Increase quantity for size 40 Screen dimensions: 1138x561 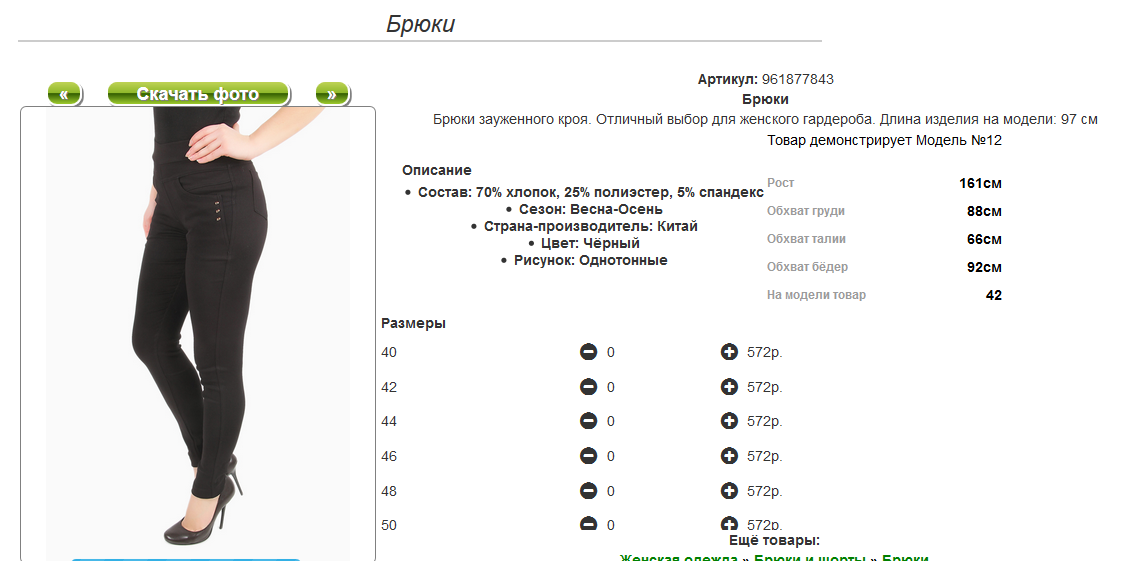pos(729,352)
